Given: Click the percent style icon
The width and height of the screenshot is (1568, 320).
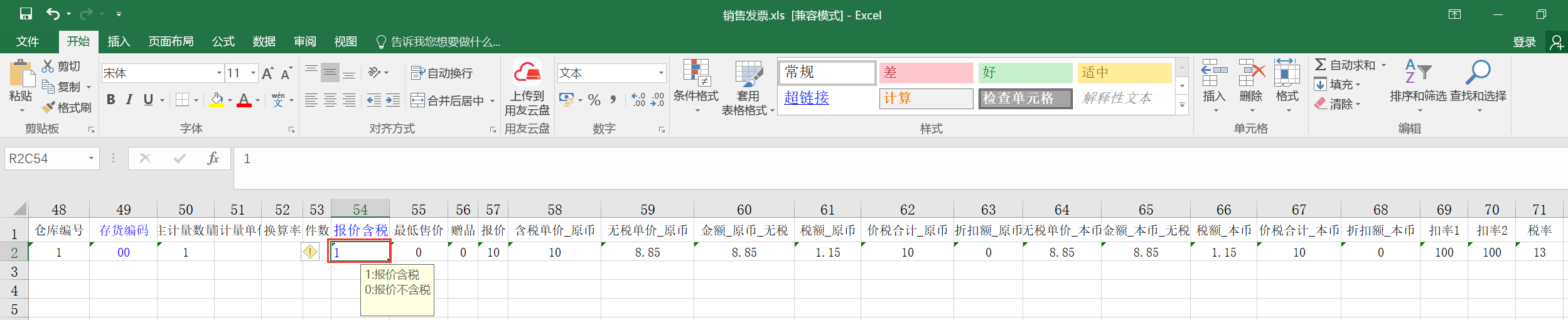Looking at the screenshot, I should 594,100.
